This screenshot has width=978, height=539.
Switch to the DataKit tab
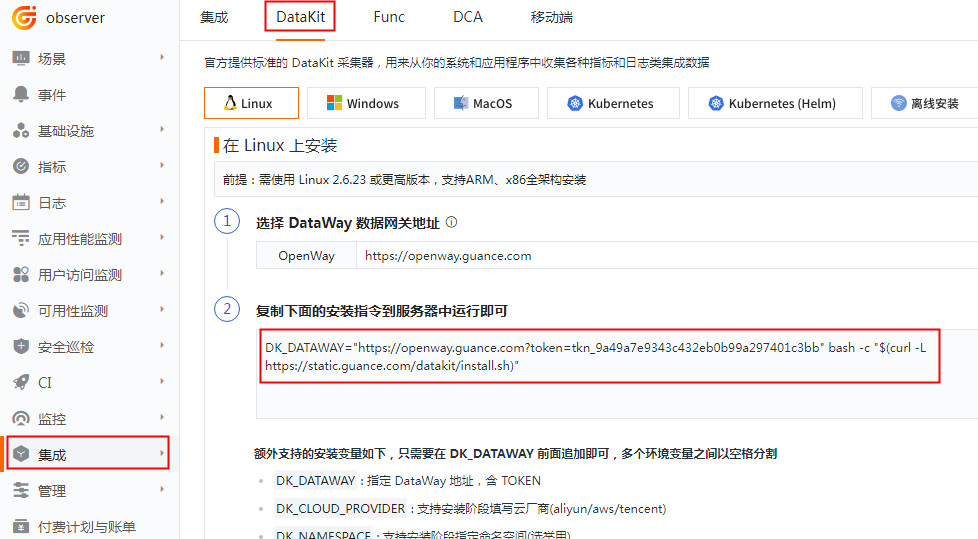point(300,17)
